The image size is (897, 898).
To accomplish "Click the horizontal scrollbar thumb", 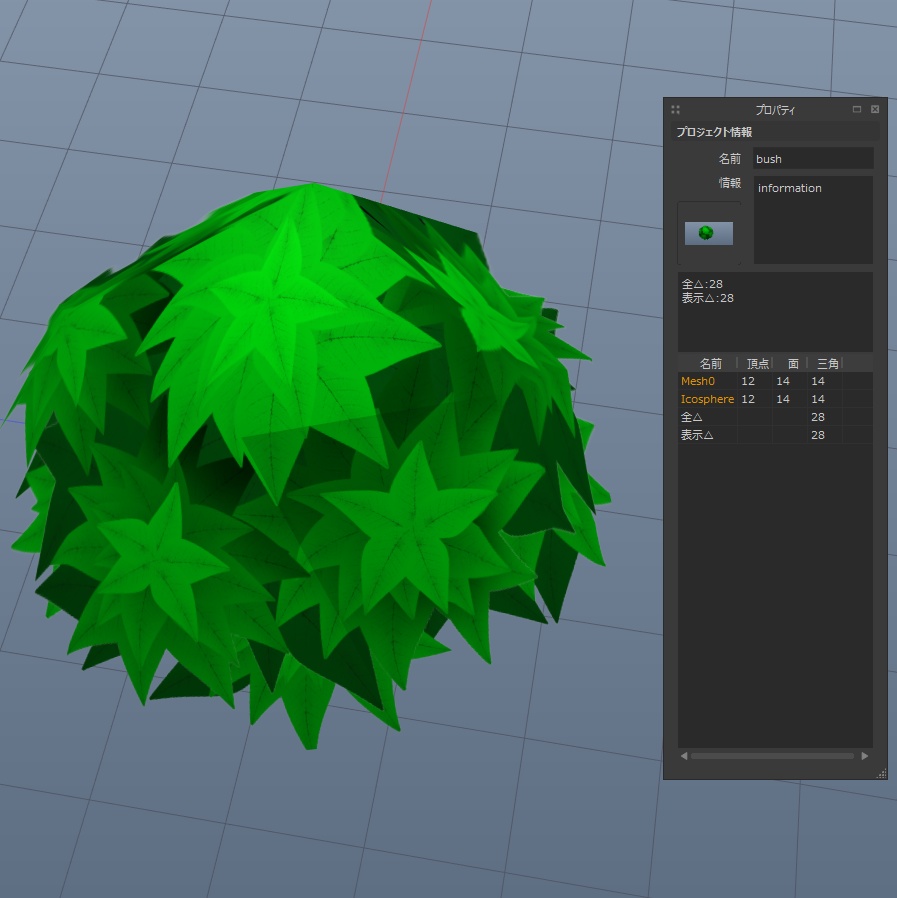I will (770, 756).
